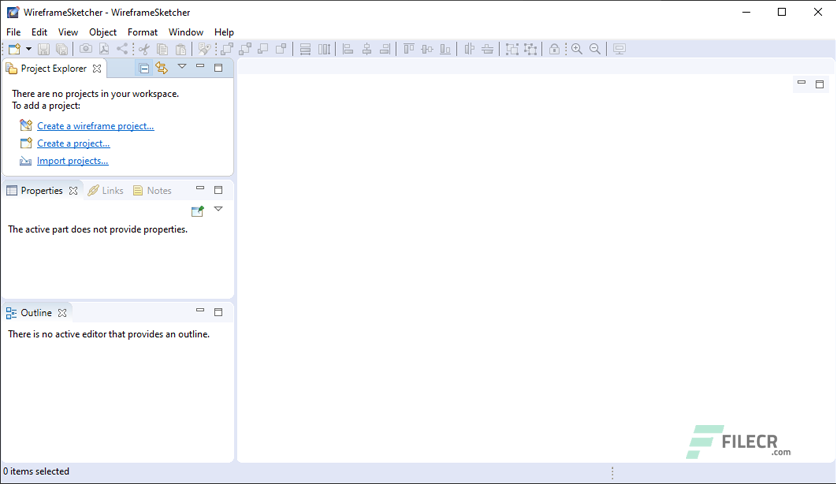Open the View menu
The width and height of the screenshot is (836, 484).
[68, 32]
